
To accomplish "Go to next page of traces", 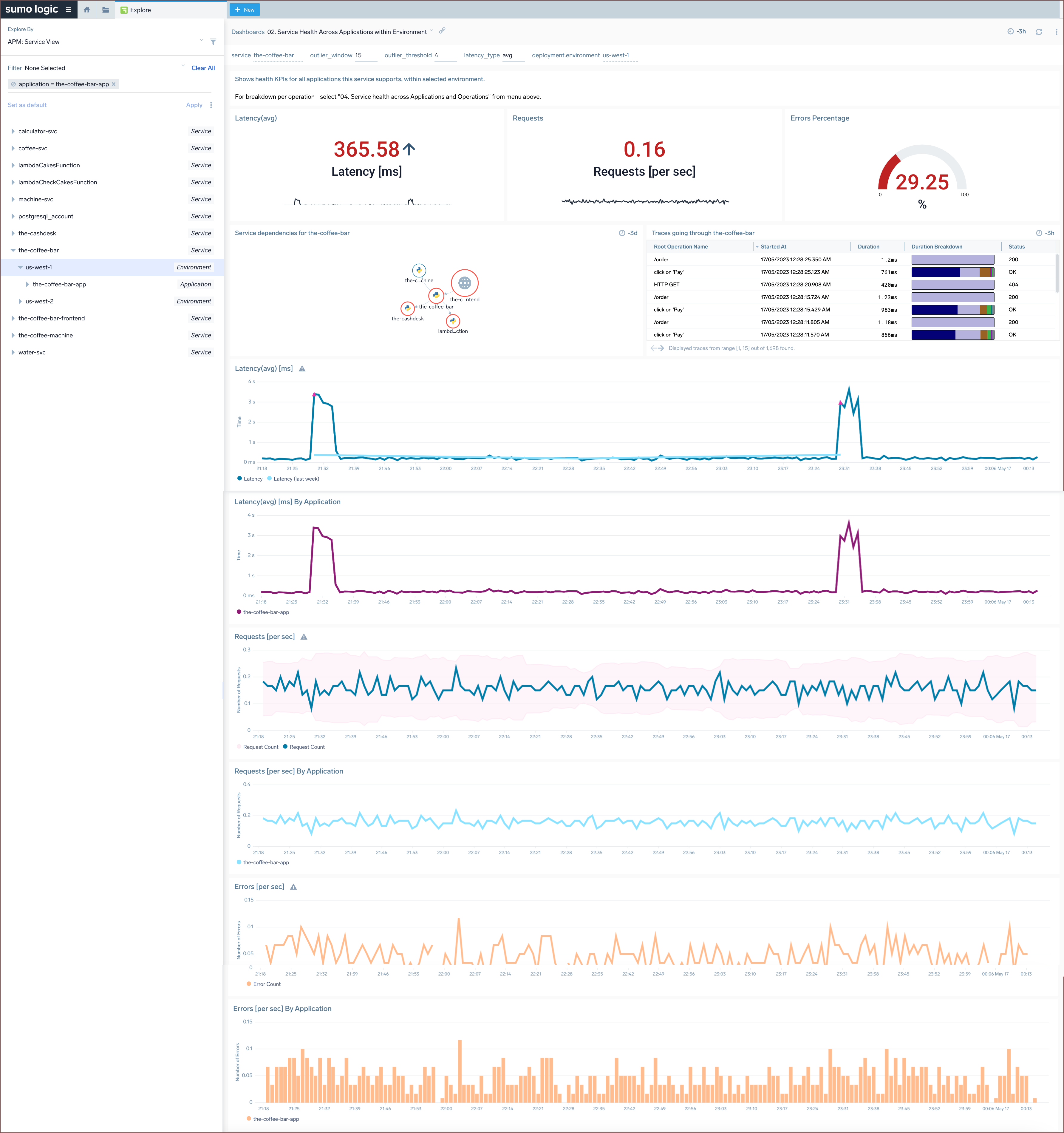I will pos(661,348).
